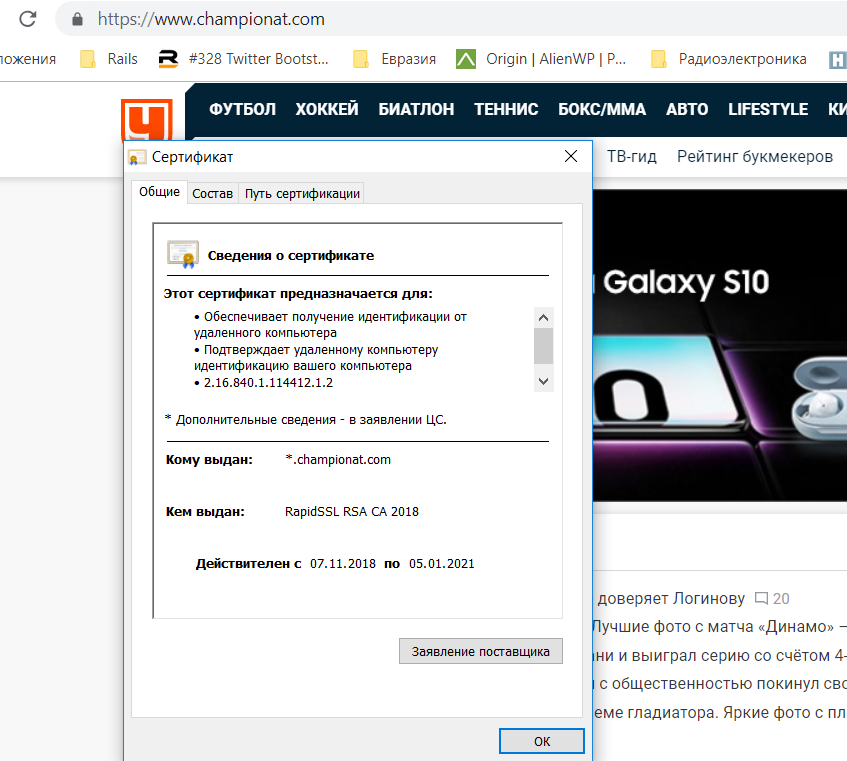Confirm the dialog with OK

[541, 741]
